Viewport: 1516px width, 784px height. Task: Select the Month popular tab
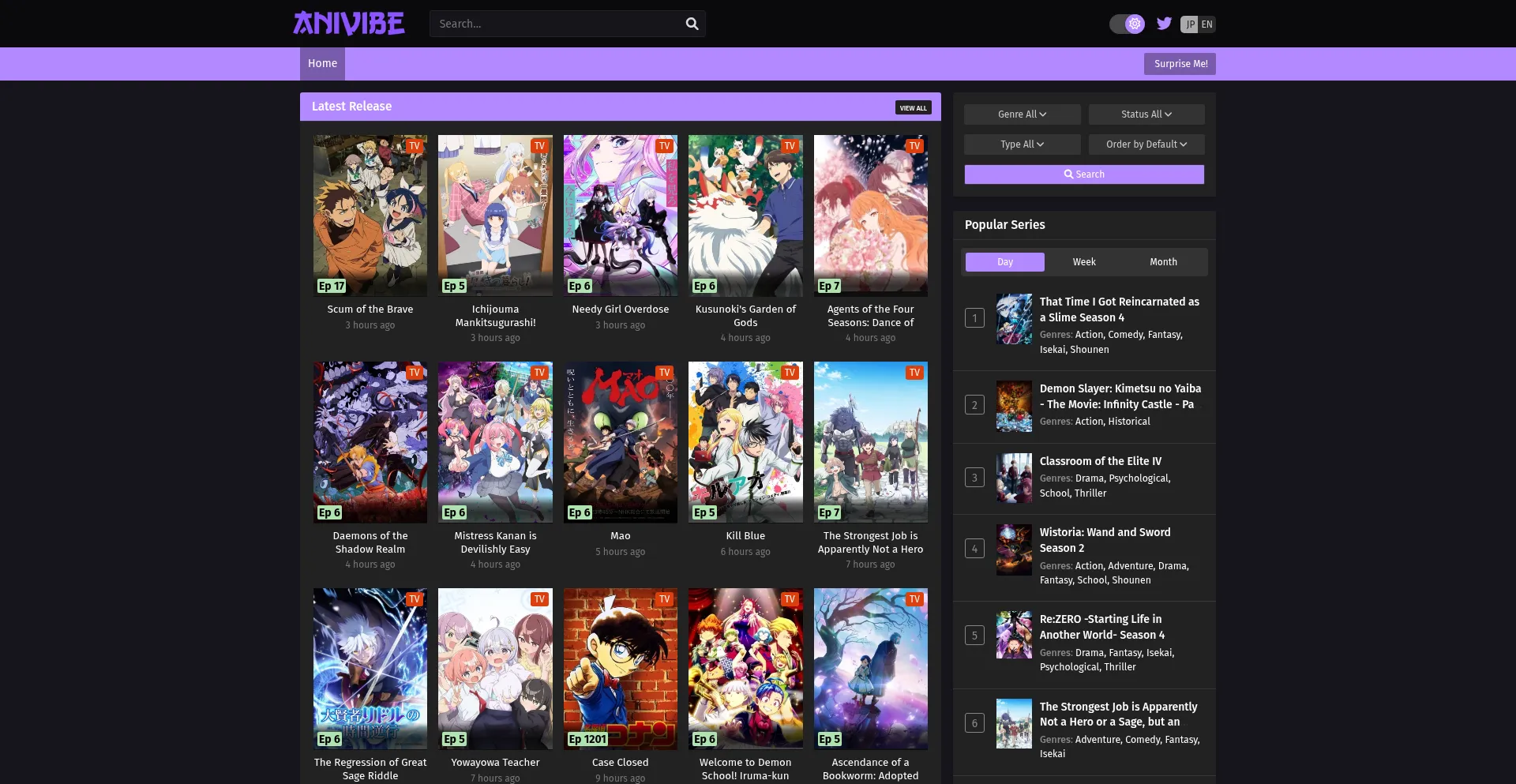click(1163, 262)
